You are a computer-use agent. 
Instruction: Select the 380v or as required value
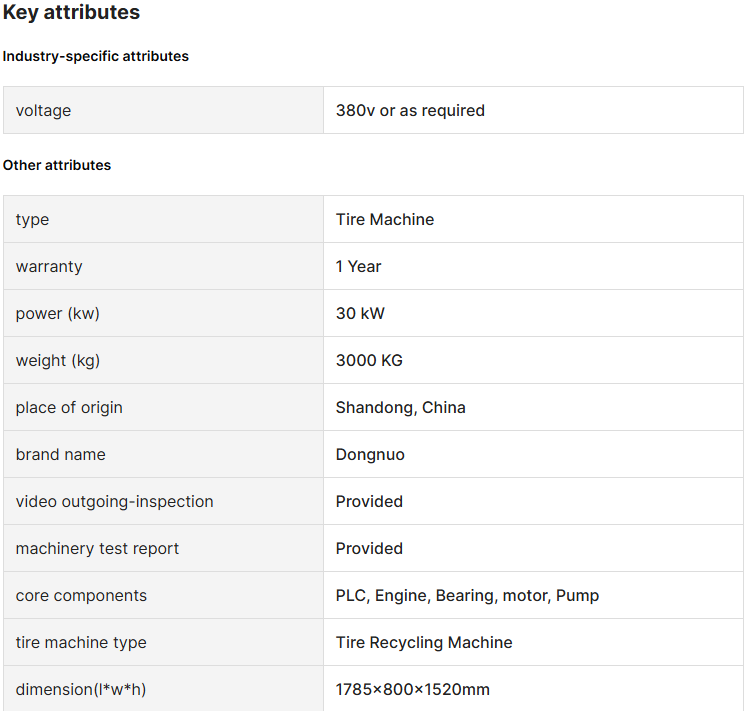(410, 110)
